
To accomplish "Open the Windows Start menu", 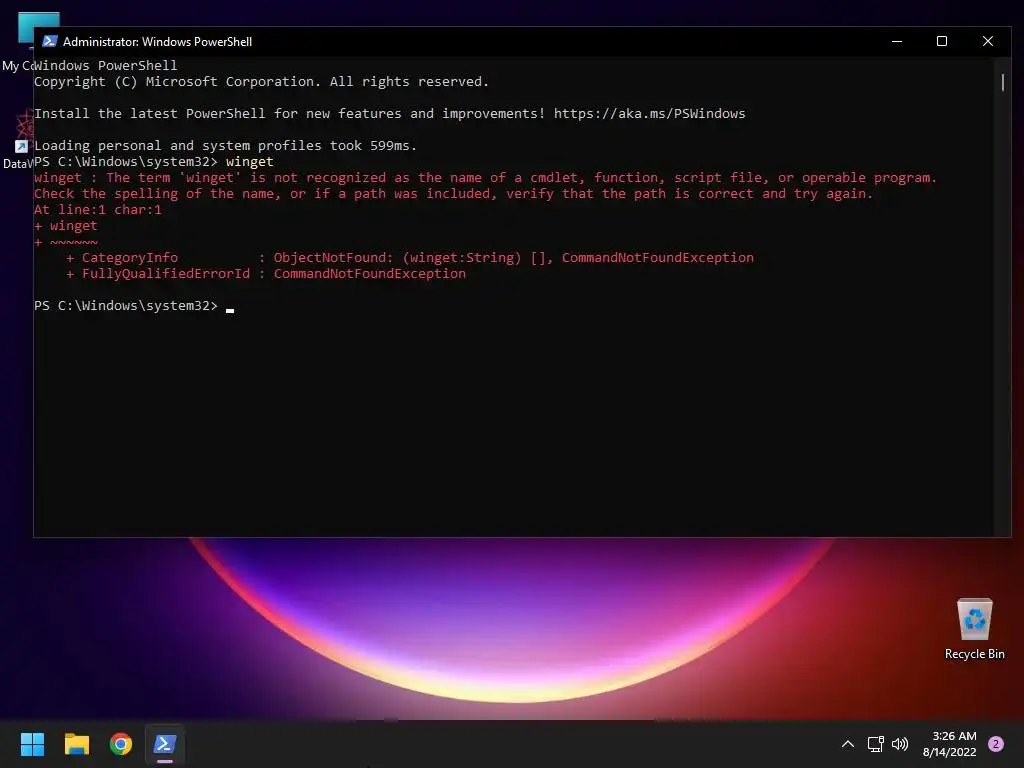I will click(x=32, y=744).
